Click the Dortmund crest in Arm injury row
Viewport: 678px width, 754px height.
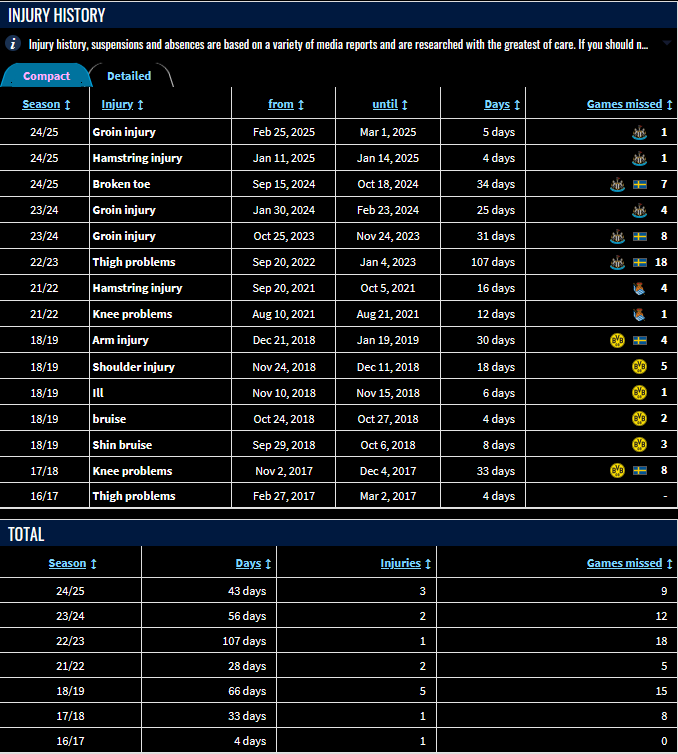pyautogui.click(x=617, y=340)
